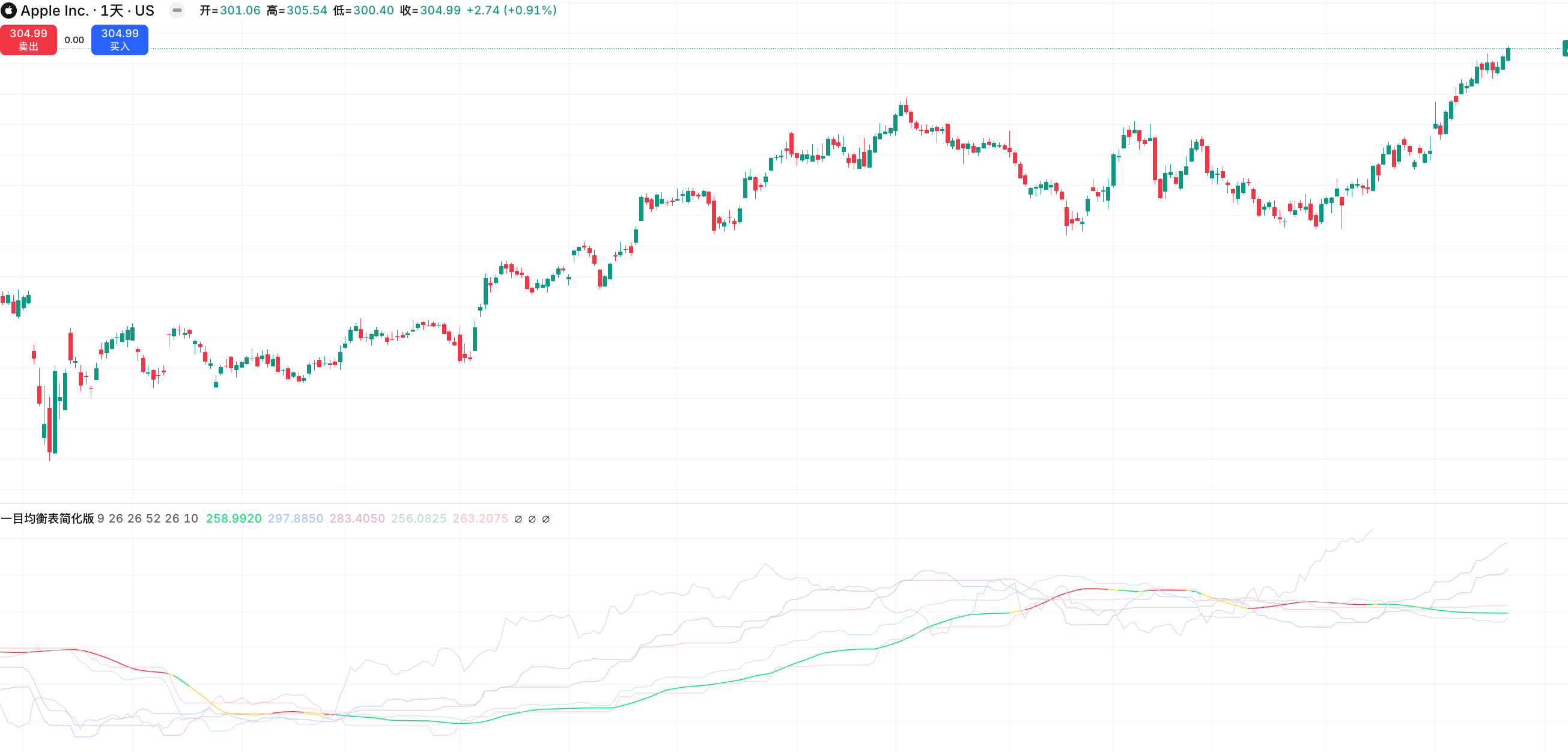The height and width of the screenshot is (752, 1568).
Task: Click the pale green value 256.0825
Action: 418,518
